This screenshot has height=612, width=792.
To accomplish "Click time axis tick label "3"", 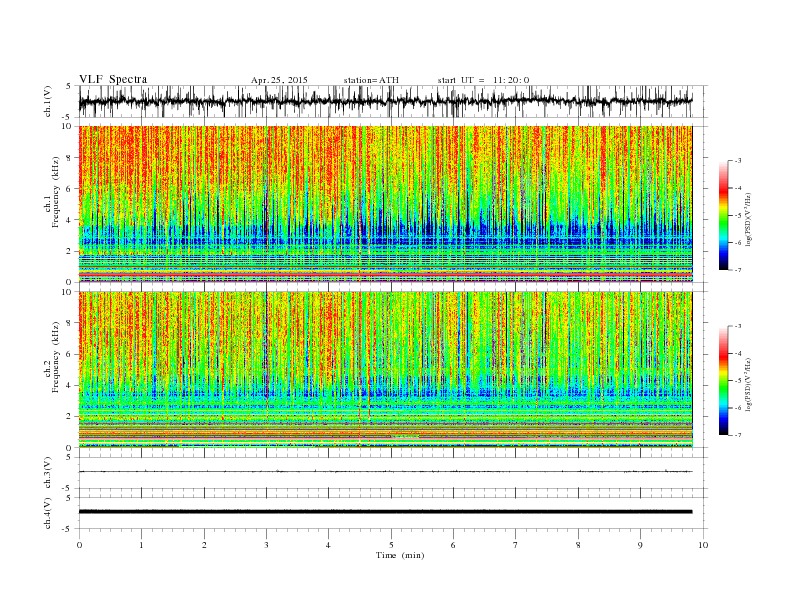I will pyautogui.click(x=266, y=545).
